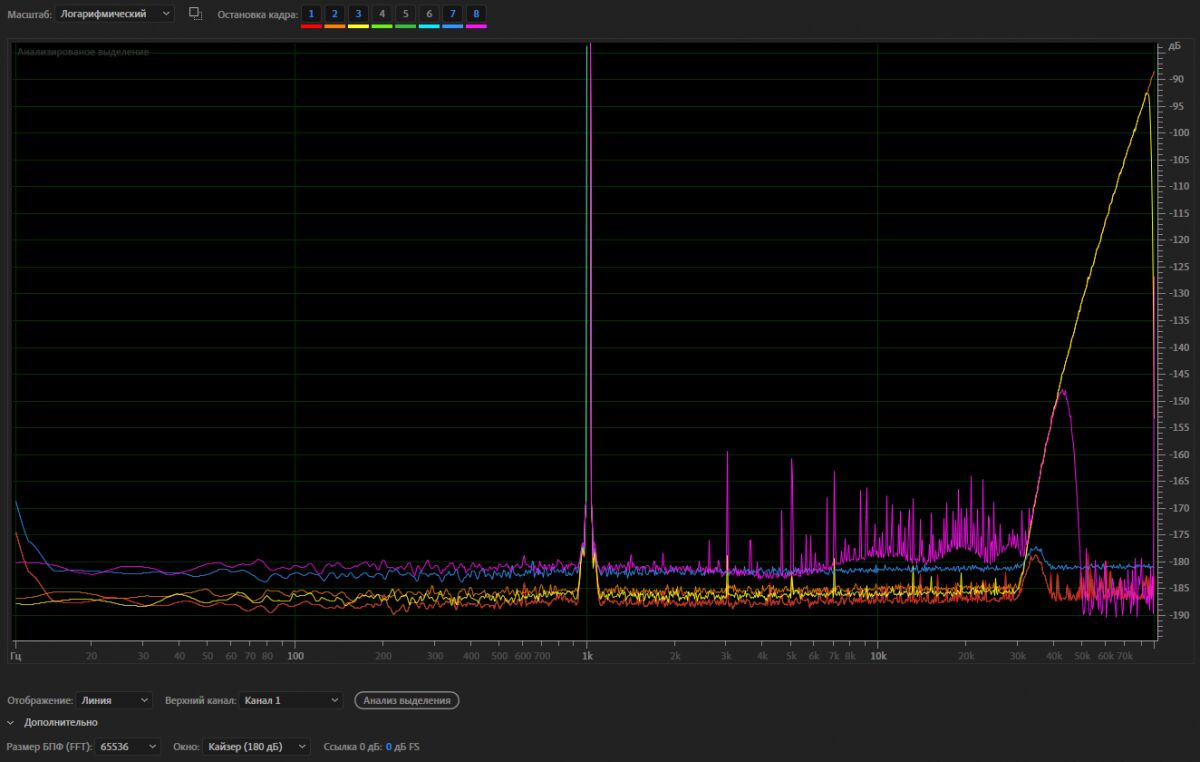Click the red swatch under hold 1
The height and width of the screenshot is (762, 1200).
pos(311,26)
